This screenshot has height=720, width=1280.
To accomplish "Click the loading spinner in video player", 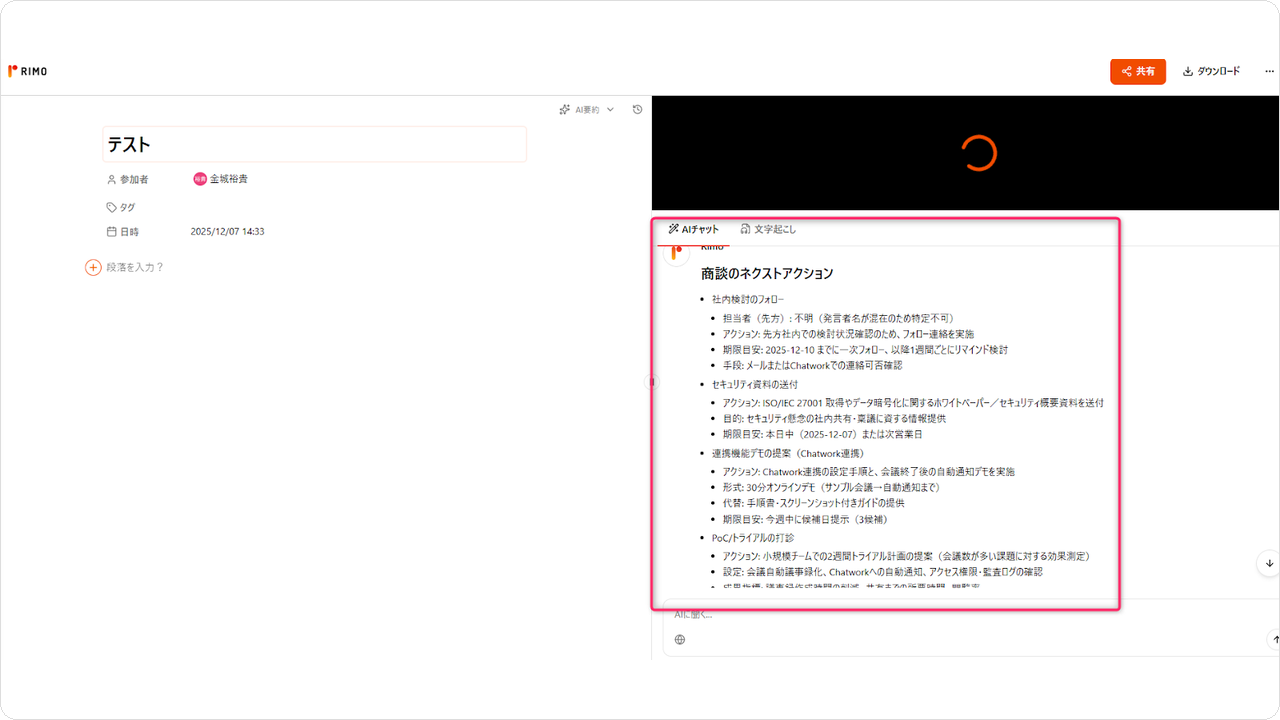I will pyautogui.click(x=978, y=153).
